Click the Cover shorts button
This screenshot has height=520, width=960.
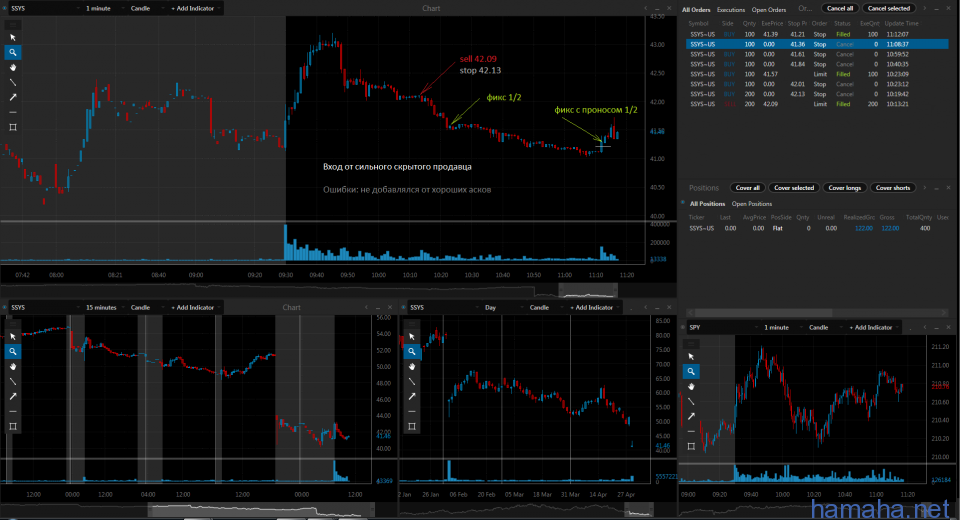pyautogui.click(x=893, y=188)
